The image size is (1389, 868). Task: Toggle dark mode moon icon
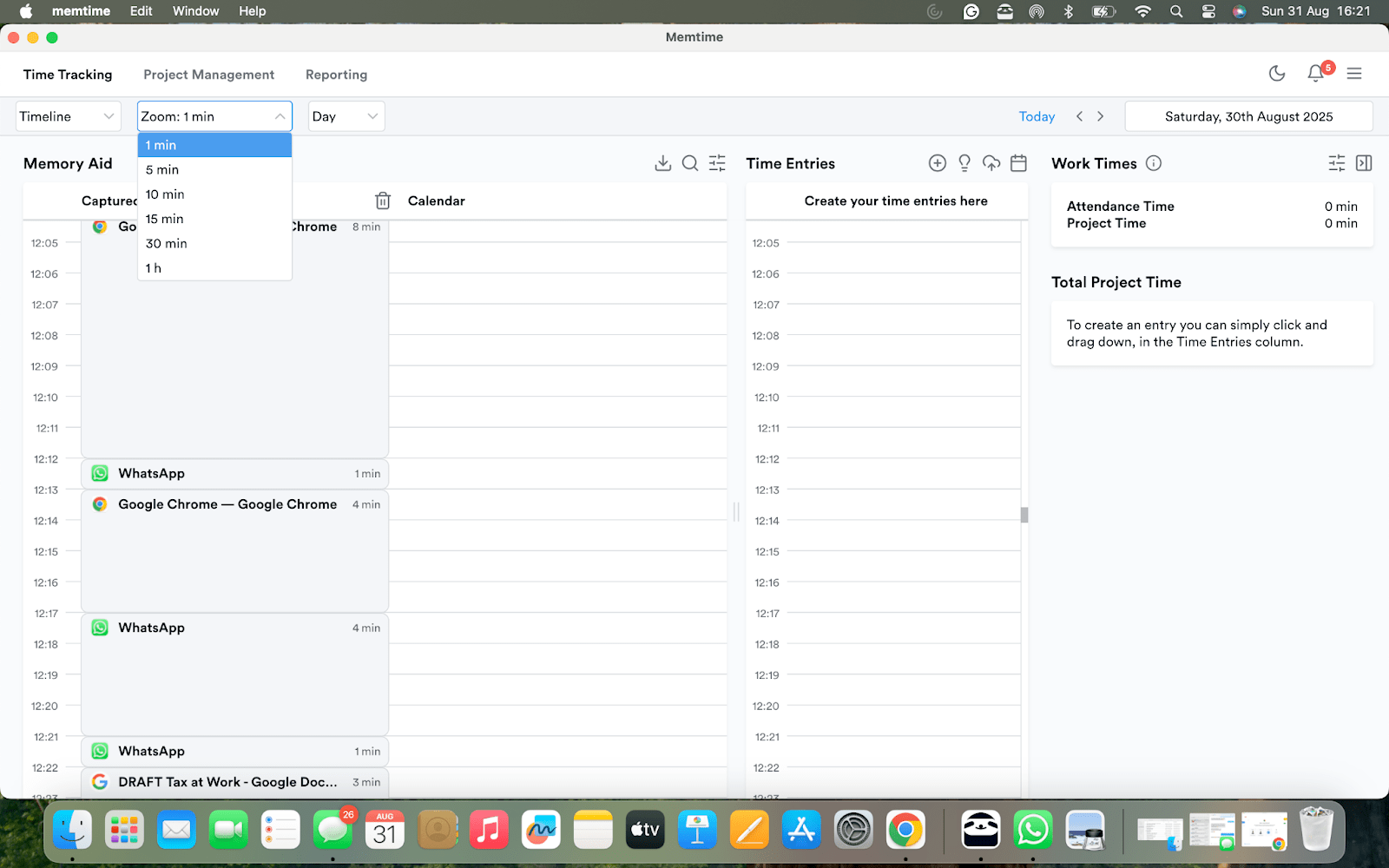click(1277, 74)
